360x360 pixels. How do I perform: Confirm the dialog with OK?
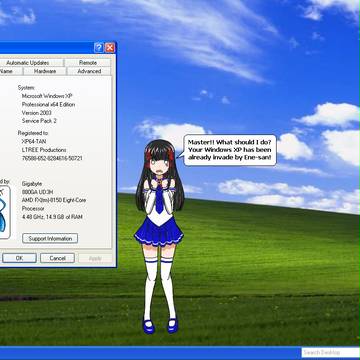pyautogui.click(x=19, y=258)
